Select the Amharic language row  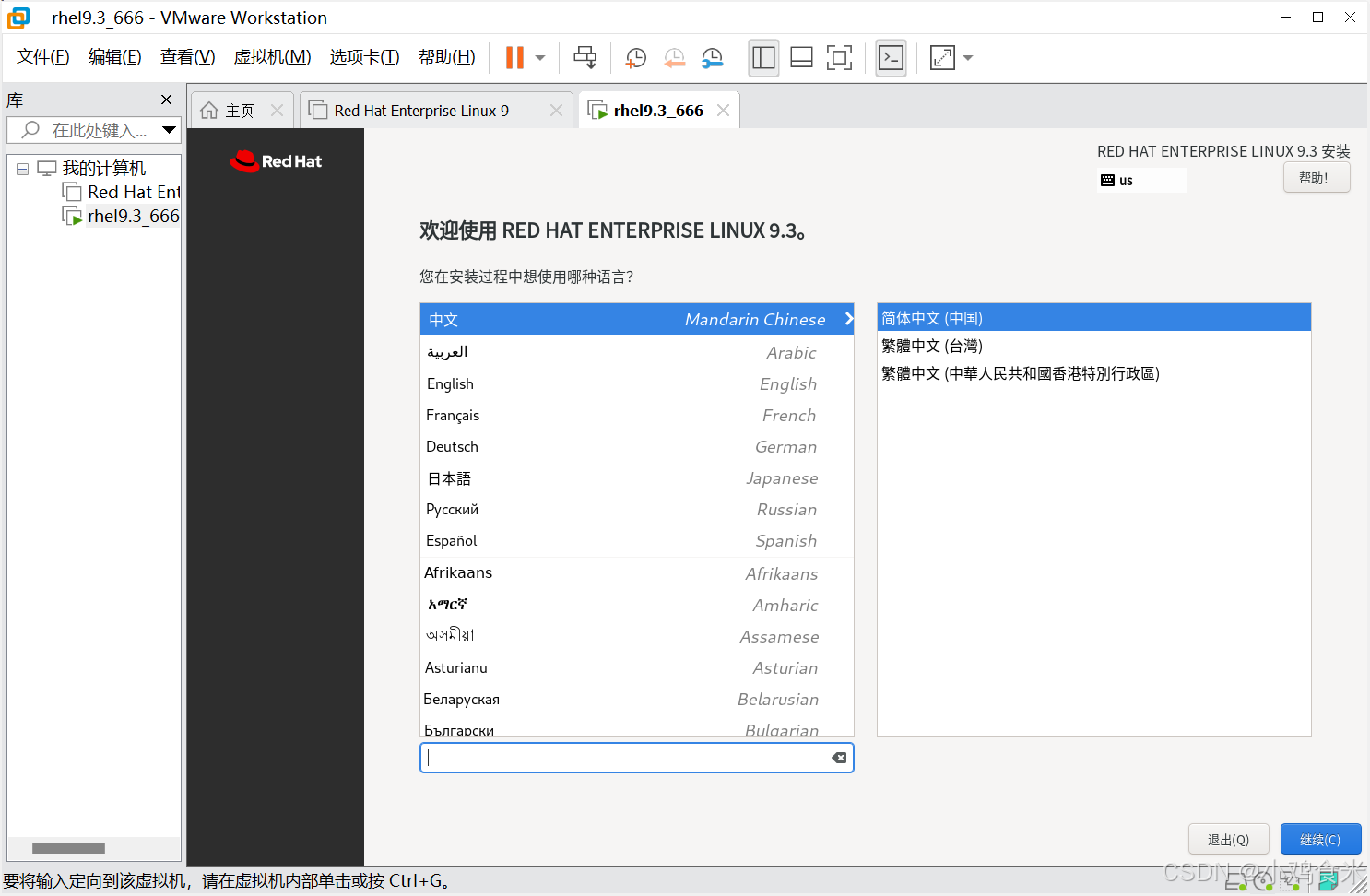637,605
